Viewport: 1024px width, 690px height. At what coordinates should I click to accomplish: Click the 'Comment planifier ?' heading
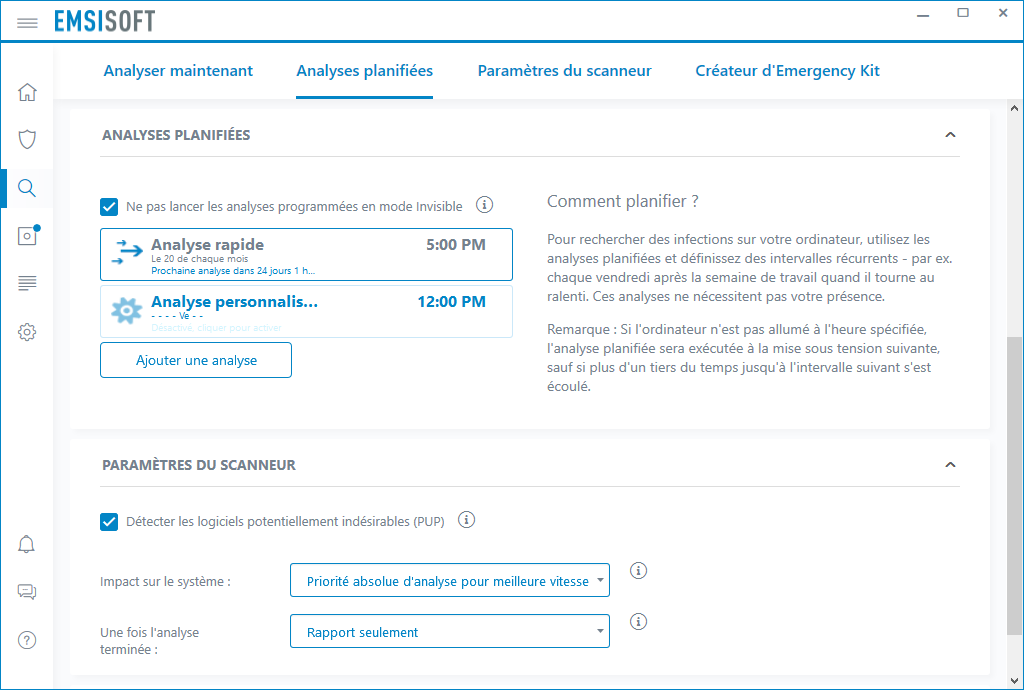point(622,201)
